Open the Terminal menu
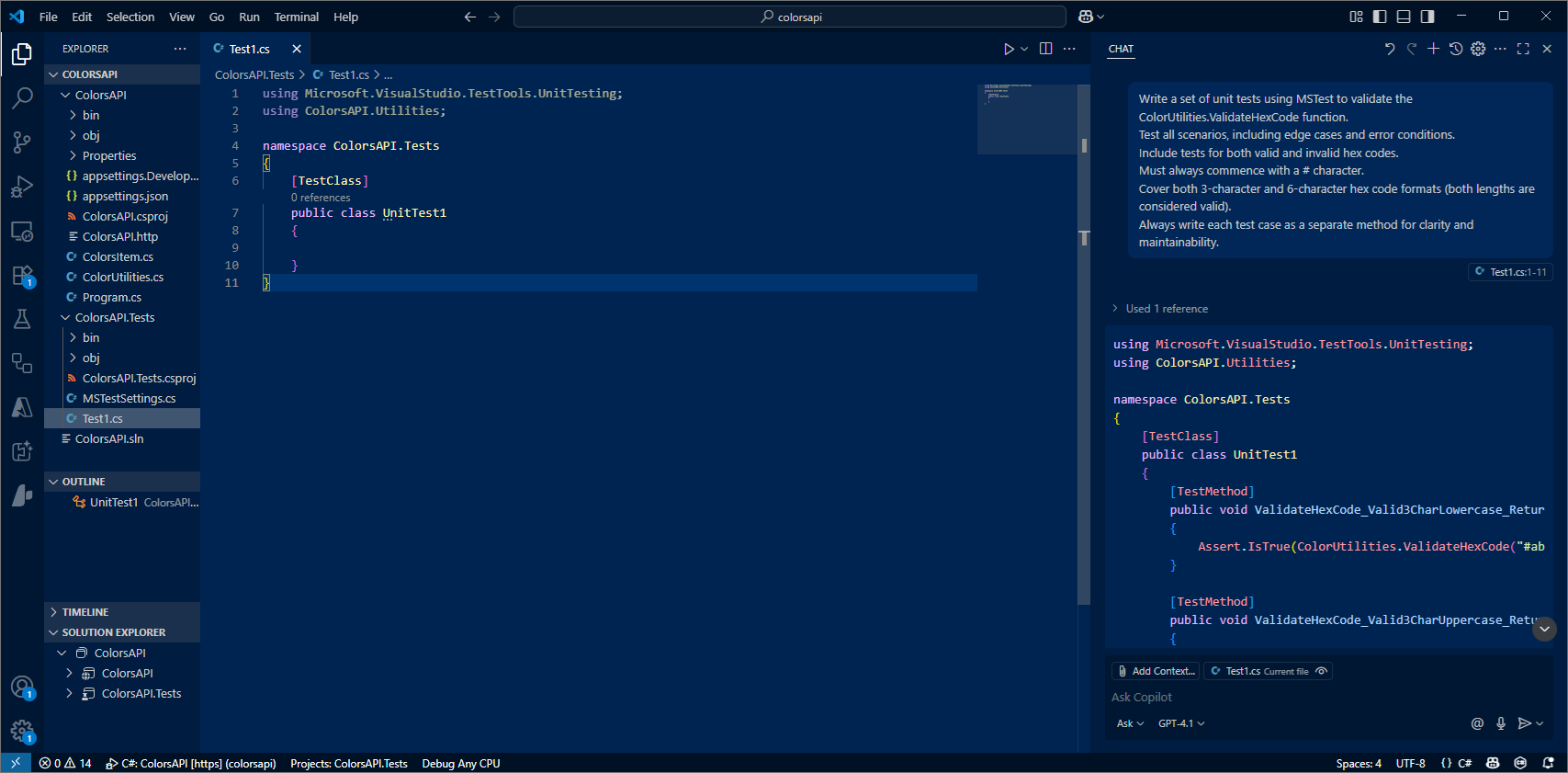Screen dimensions: 1568x773 point(296,17)
